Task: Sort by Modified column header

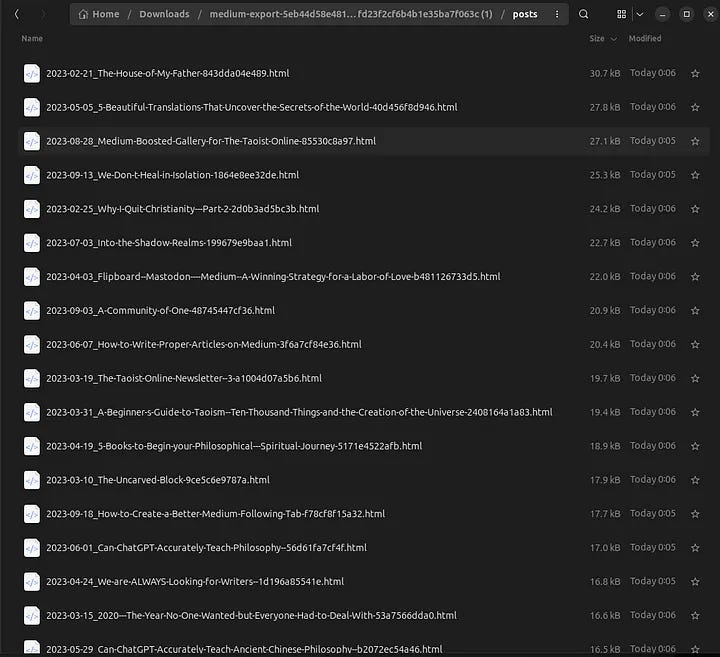Action: [645, 39]
